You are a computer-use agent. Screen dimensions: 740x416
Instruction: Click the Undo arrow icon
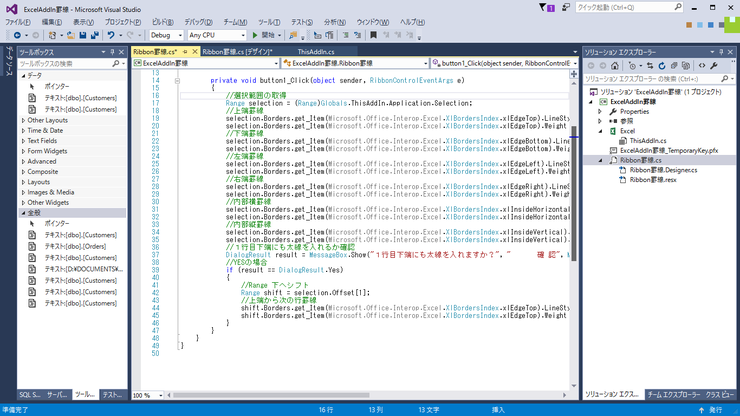[x=111, y=35]
